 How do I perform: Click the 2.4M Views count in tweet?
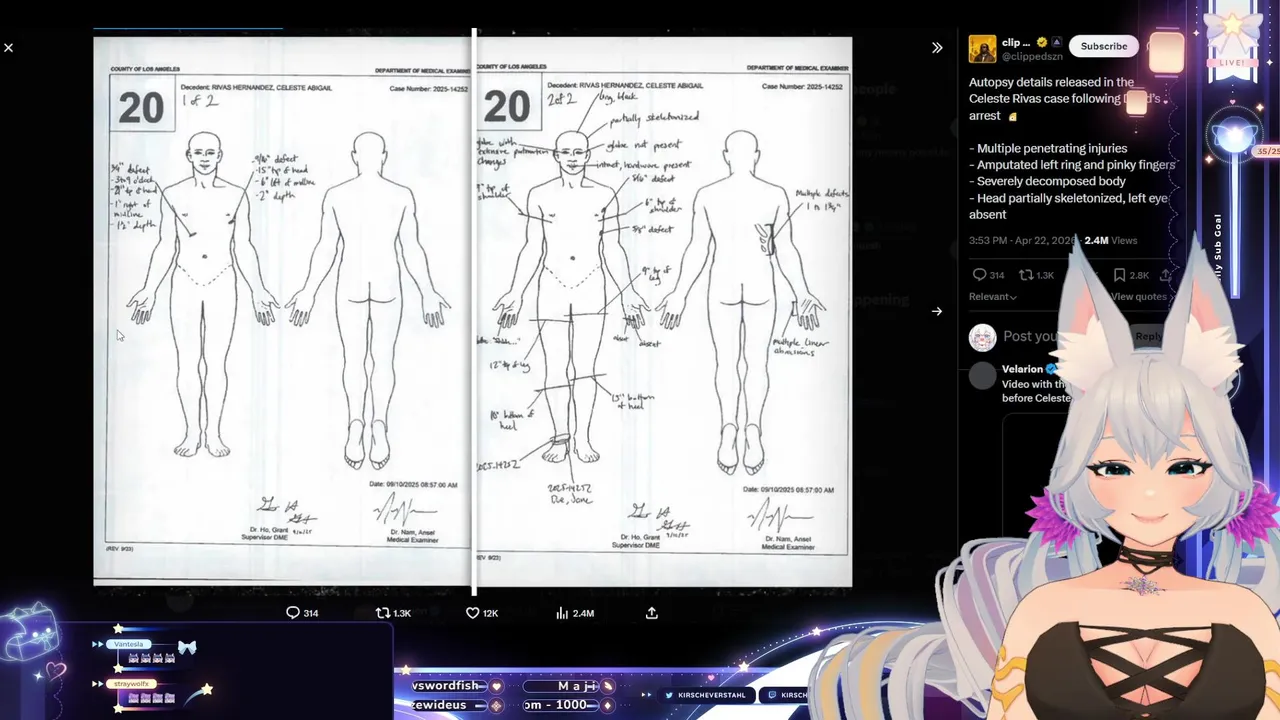pyautogui.click(x=1111, y=240)
